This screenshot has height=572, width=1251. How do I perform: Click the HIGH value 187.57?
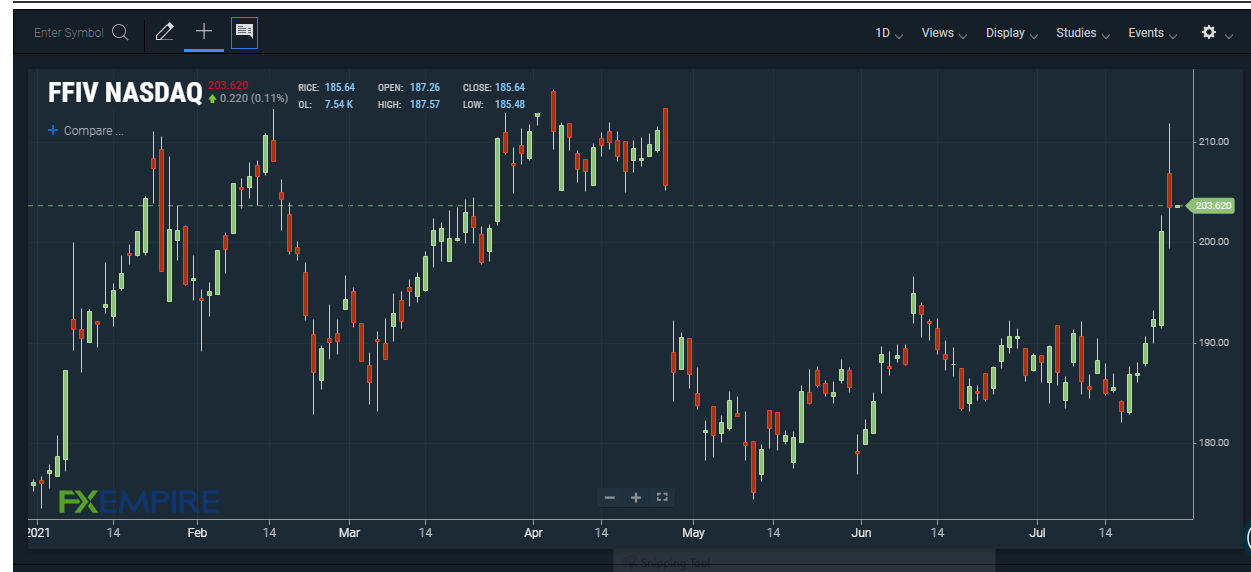pyautogui.click(x=425, y=104)
